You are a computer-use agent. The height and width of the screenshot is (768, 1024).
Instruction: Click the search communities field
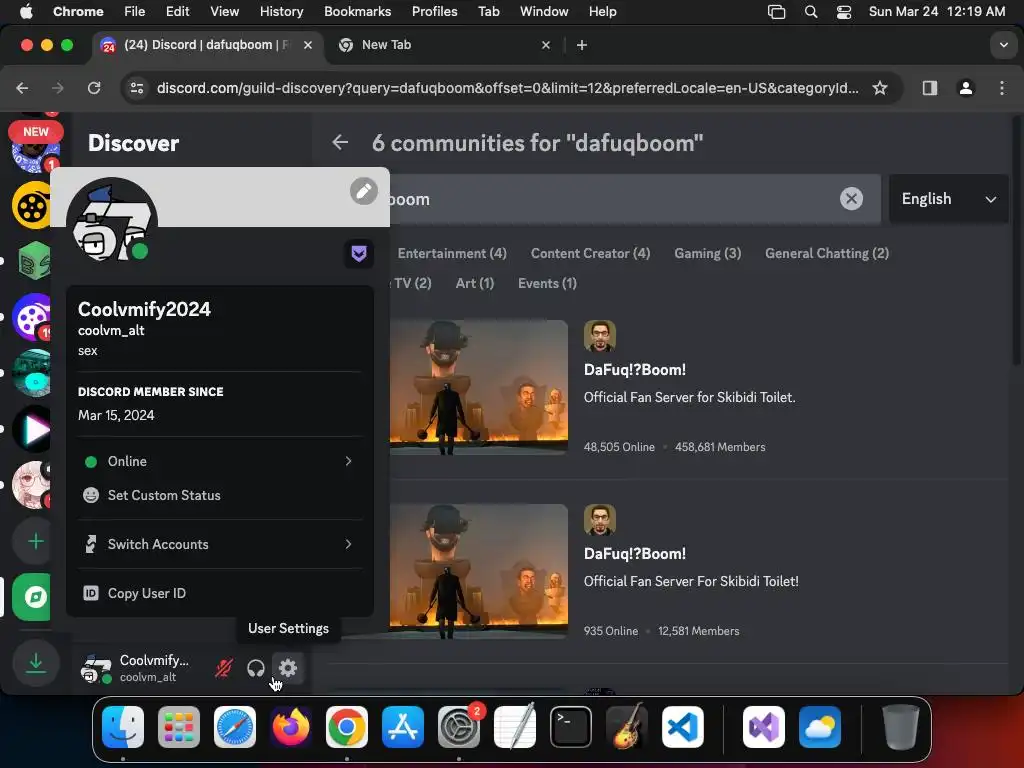tap(614, 199)
